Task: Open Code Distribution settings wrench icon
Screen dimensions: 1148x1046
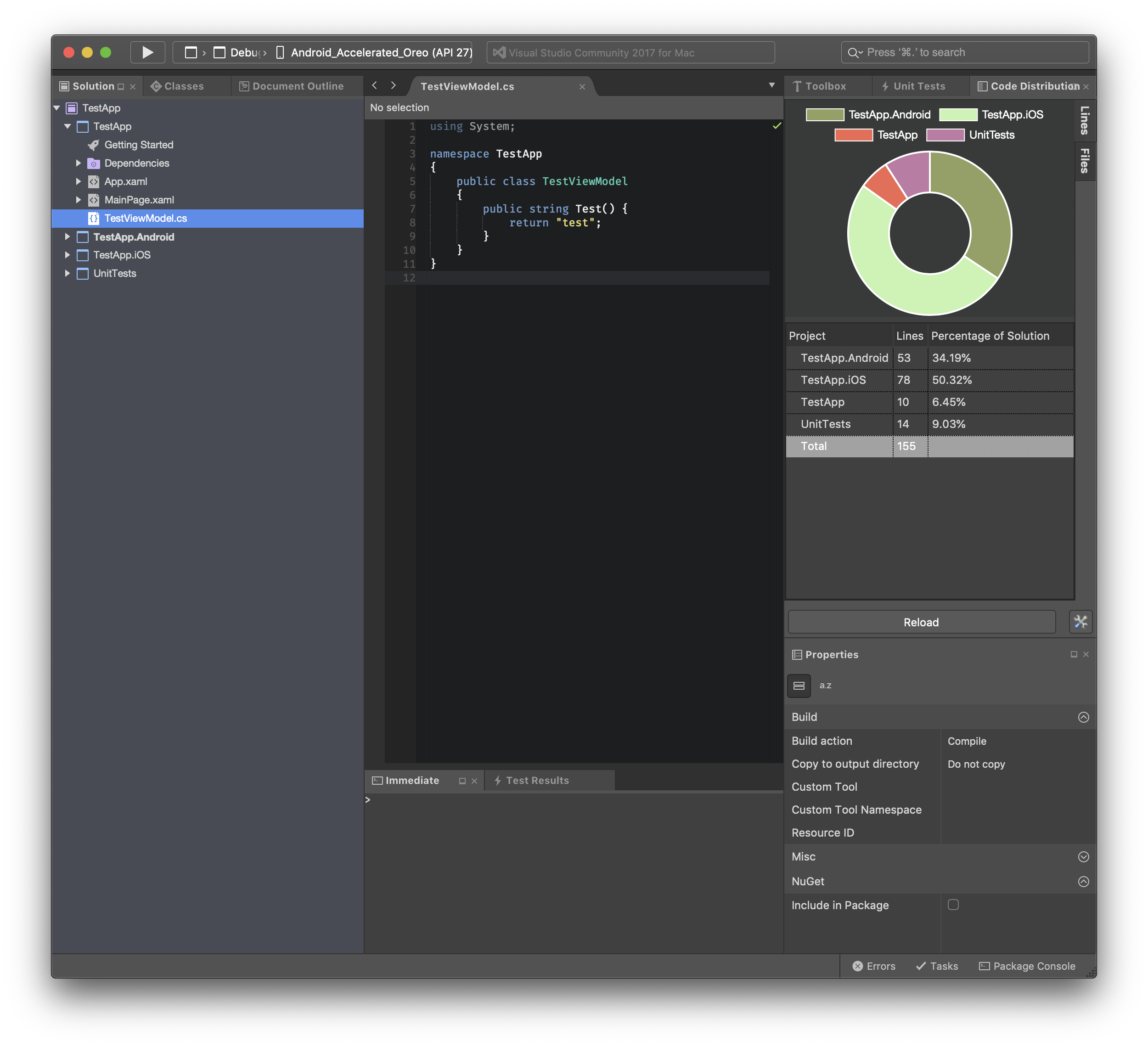Action: (1080, 622)
